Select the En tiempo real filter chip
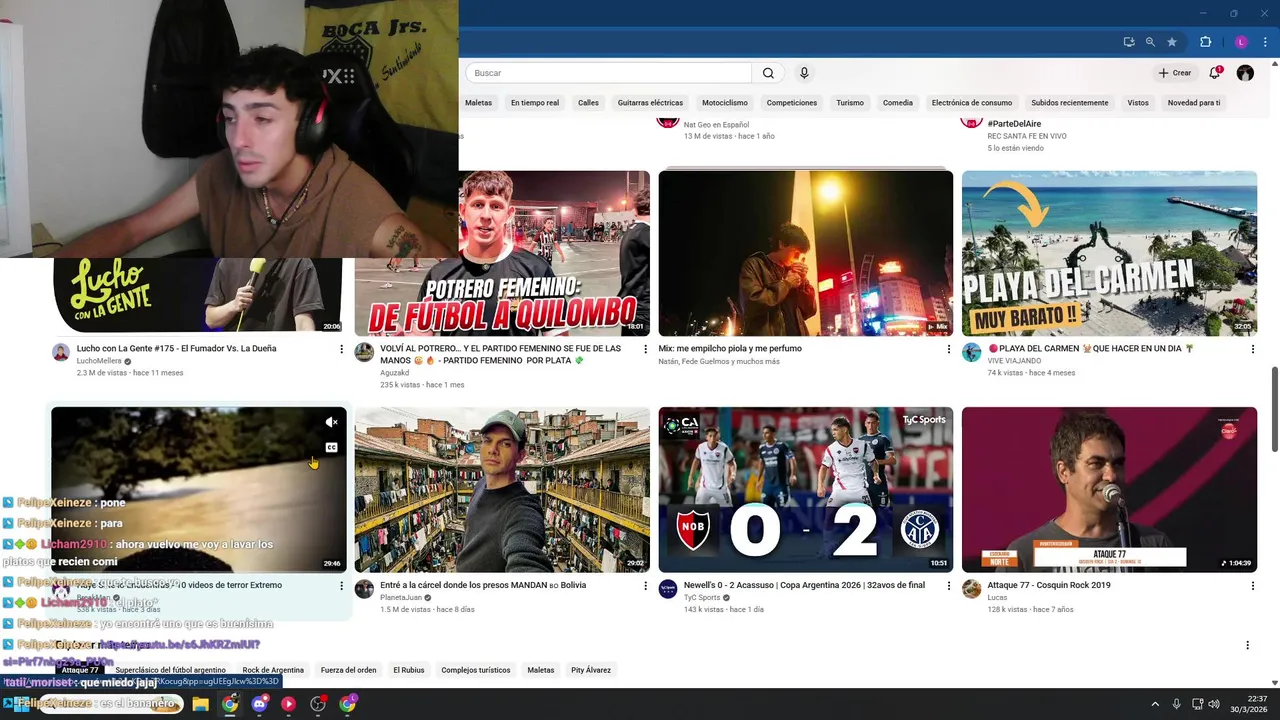1280x720 pixels. pyautogui.click(x=535, y=102)
